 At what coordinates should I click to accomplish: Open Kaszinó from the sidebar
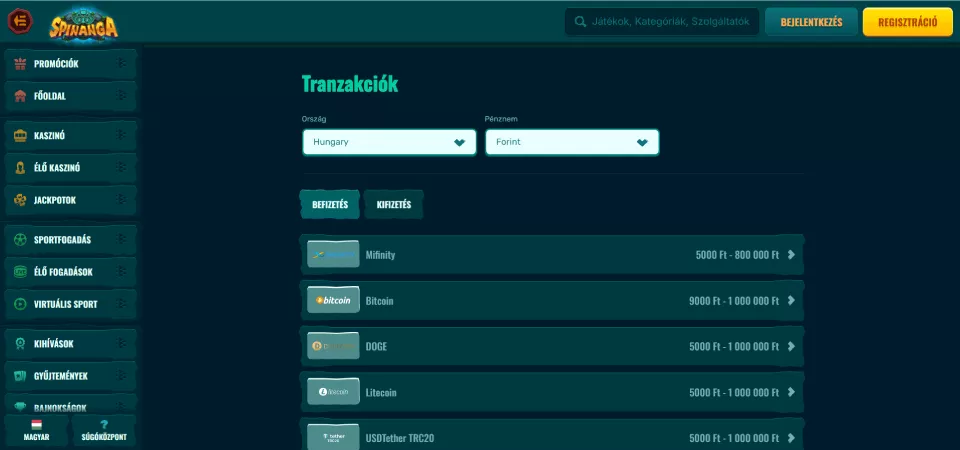(x=68, y=135)
